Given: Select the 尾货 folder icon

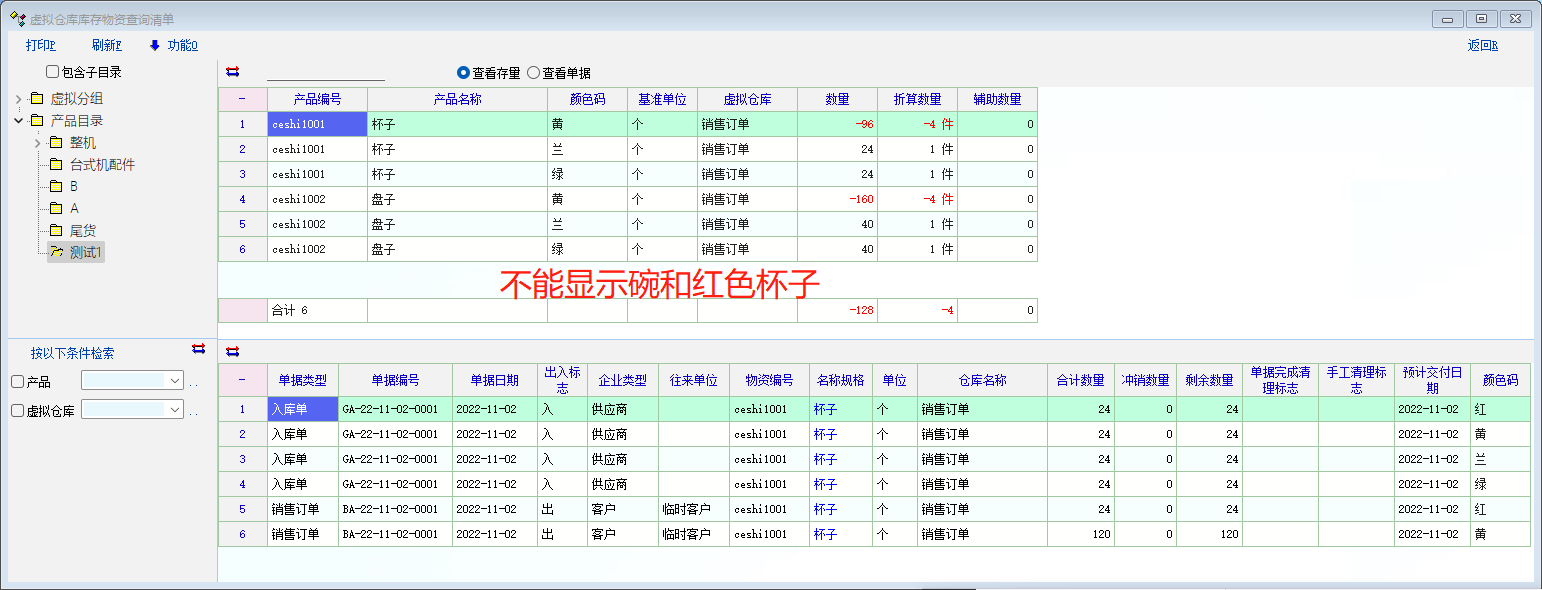Looking at the screenshot, I should tap(56, 231).
